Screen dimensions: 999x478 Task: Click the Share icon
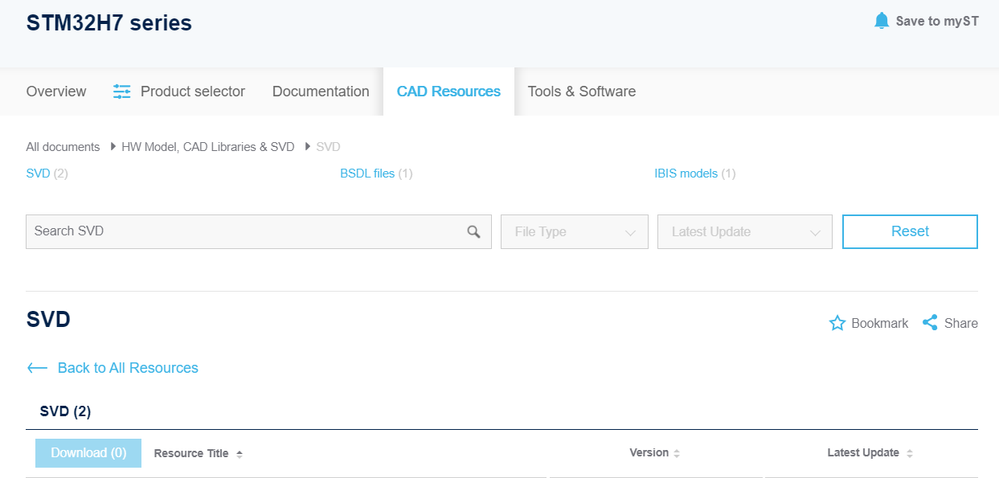coord(930,322)
